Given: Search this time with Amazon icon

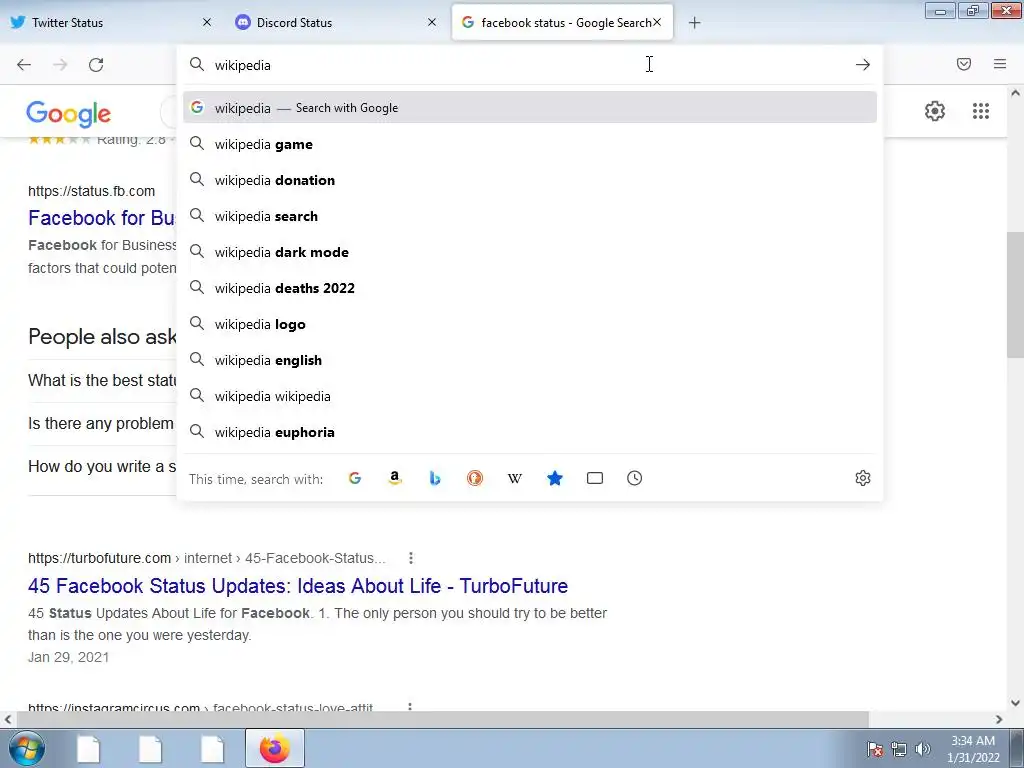Looking at the screenshot, I should click(394, 478).
